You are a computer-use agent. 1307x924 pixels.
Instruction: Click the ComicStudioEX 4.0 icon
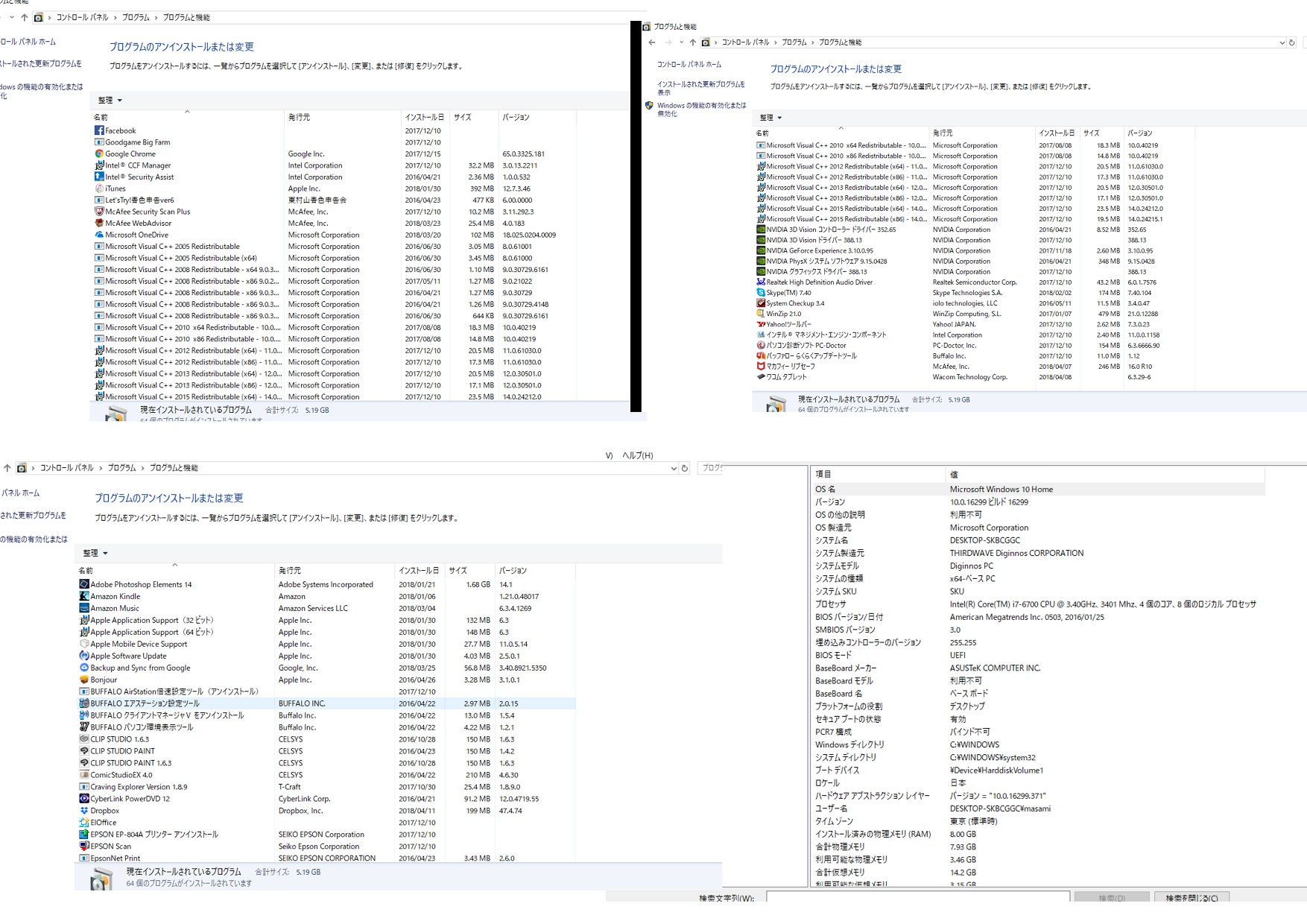pyautogui.click(x=84, y=775)
